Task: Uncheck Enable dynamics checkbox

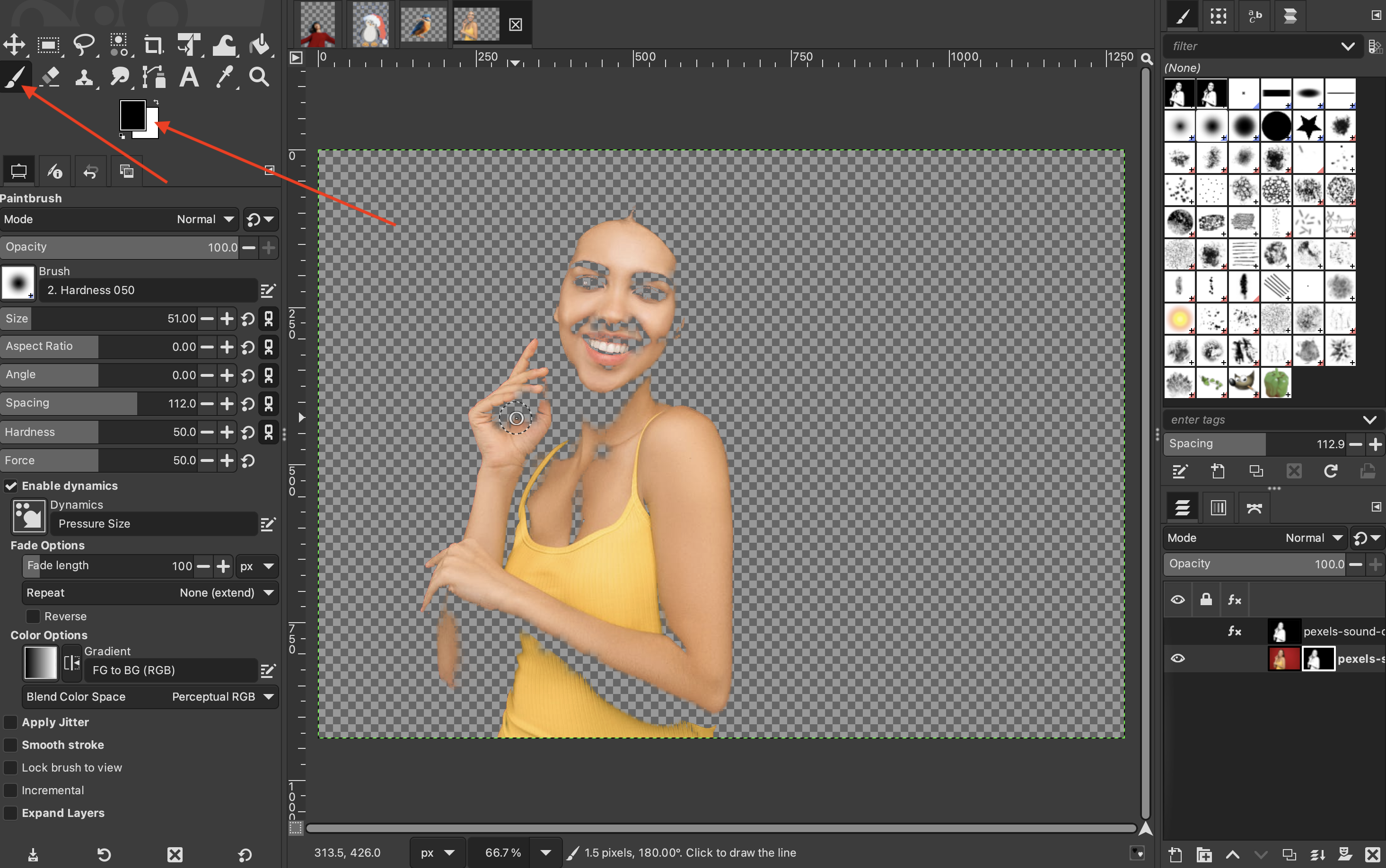Action: (x=11, y=486)
